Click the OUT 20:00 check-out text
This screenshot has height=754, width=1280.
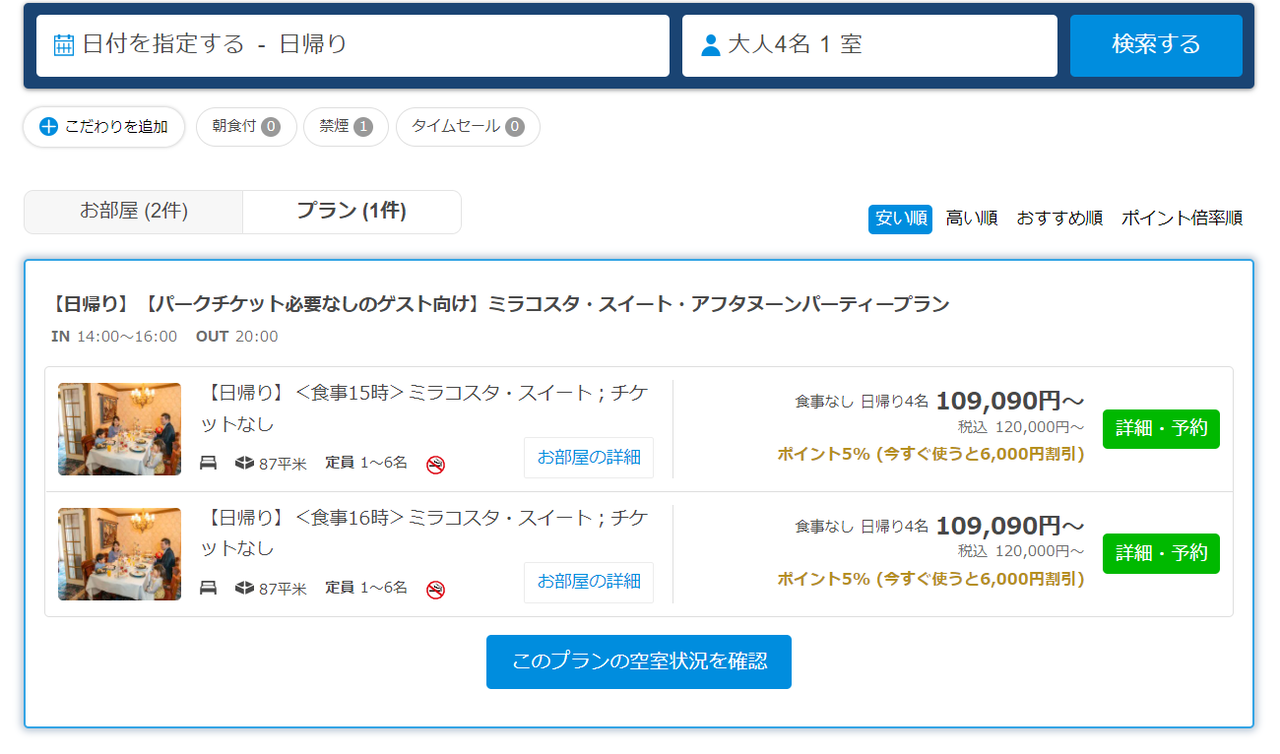pyautogui.click(x=237, y=337)
